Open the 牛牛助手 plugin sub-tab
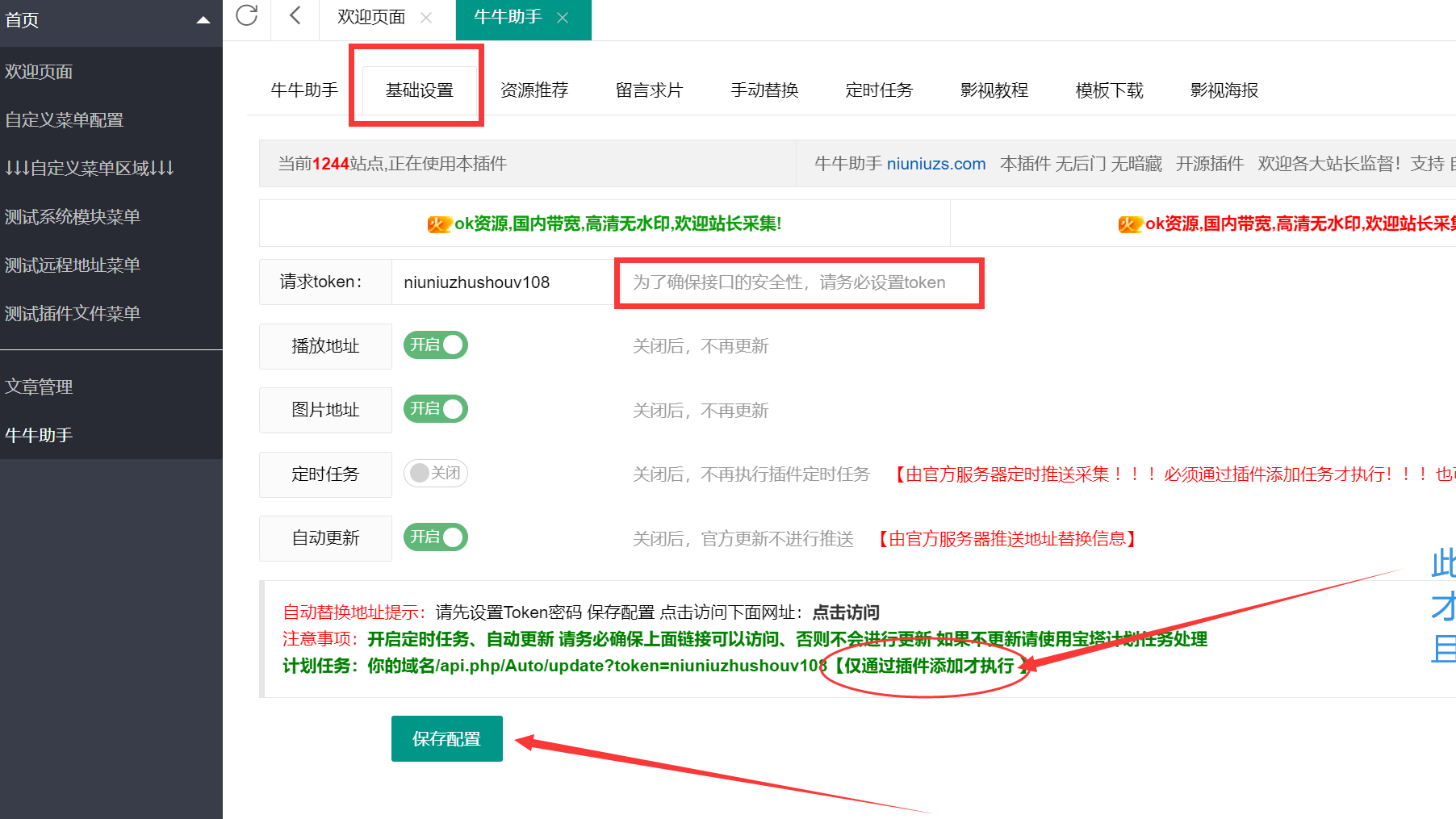1456x819 pixels. point(304,90)
